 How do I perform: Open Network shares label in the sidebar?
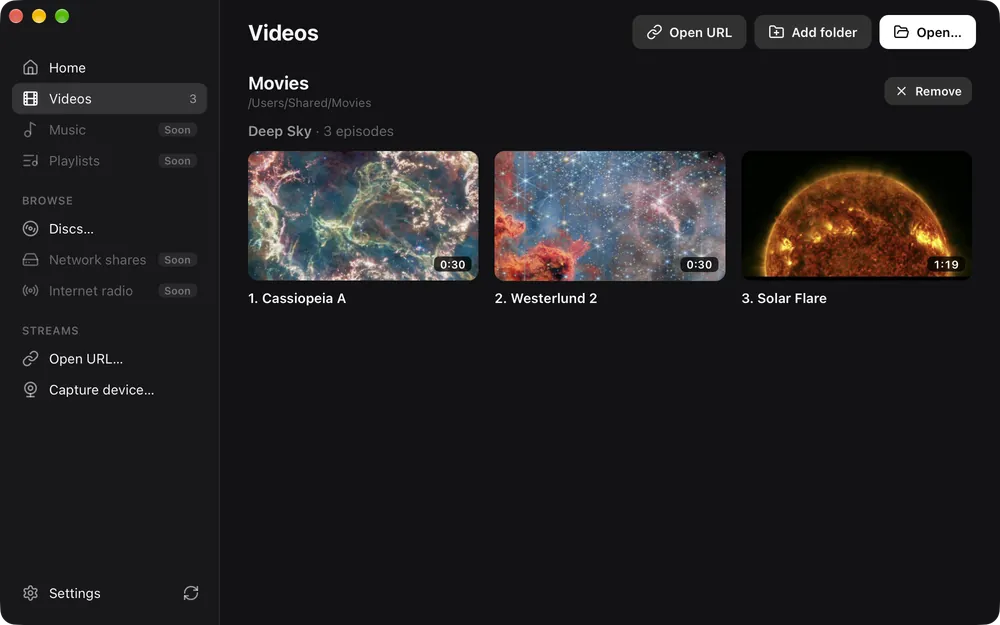(98, 260)
